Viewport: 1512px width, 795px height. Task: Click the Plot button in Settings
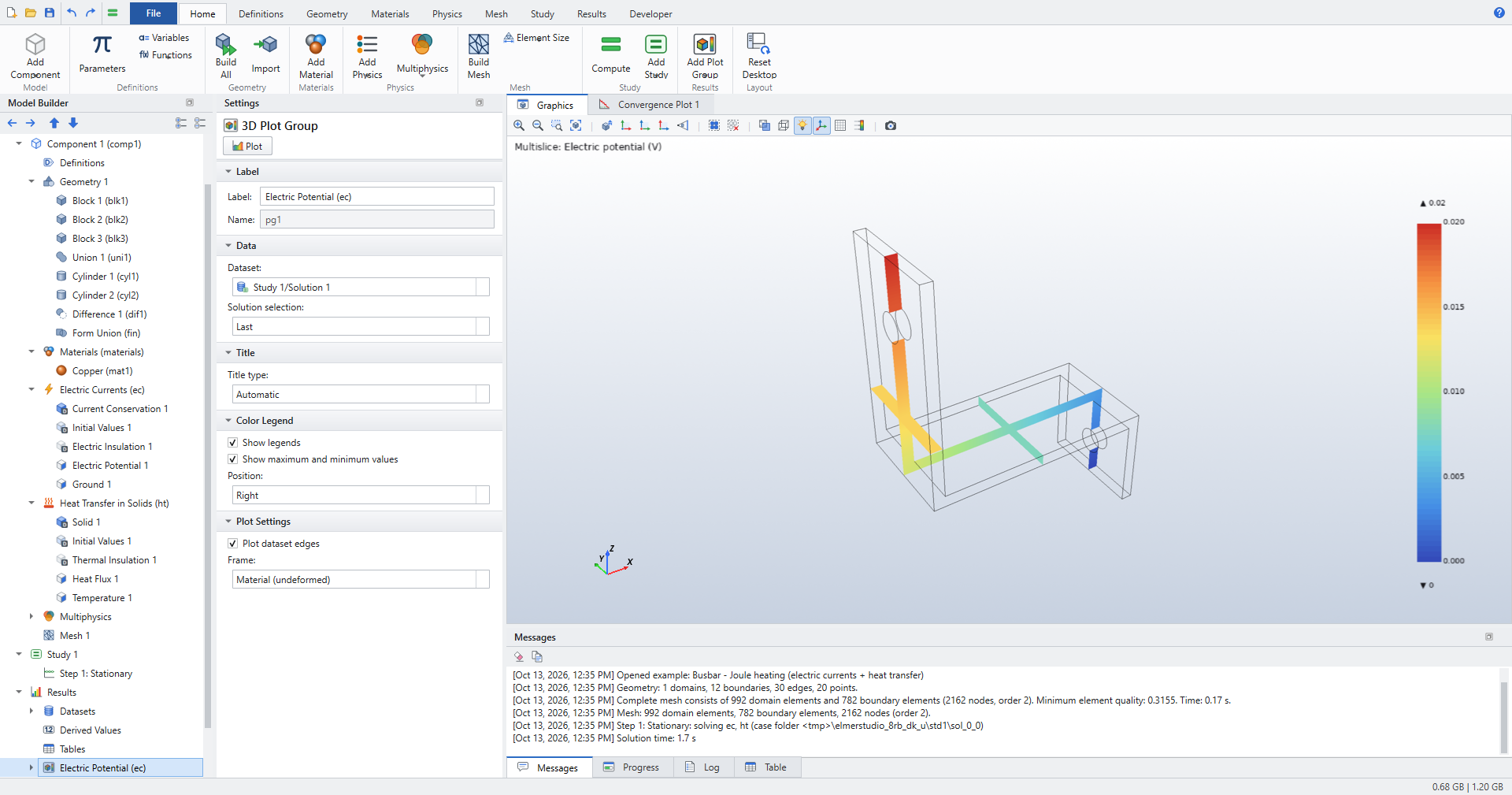[247, 147]
